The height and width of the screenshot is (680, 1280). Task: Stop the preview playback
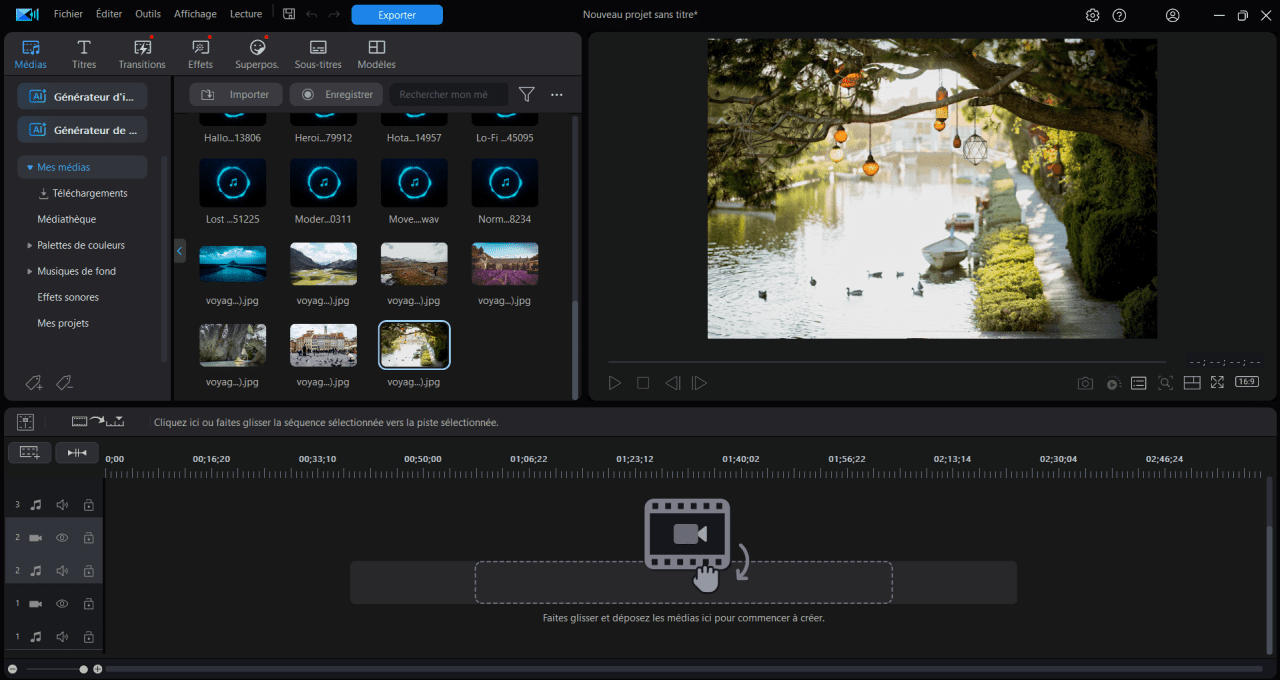(x=643, y=383)
